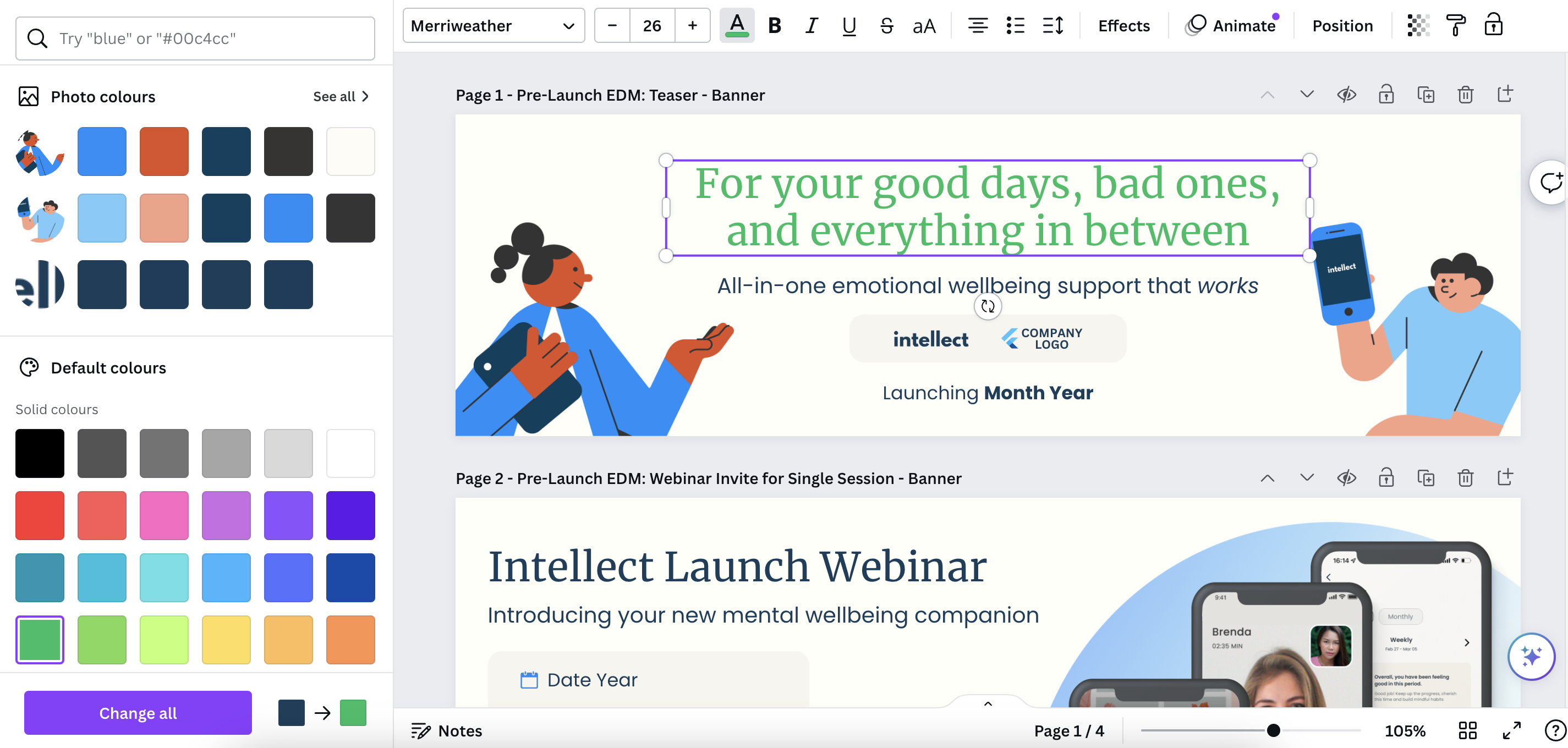Click the Change all button
Screen dimensions: 1568x748
click(138, 713)
